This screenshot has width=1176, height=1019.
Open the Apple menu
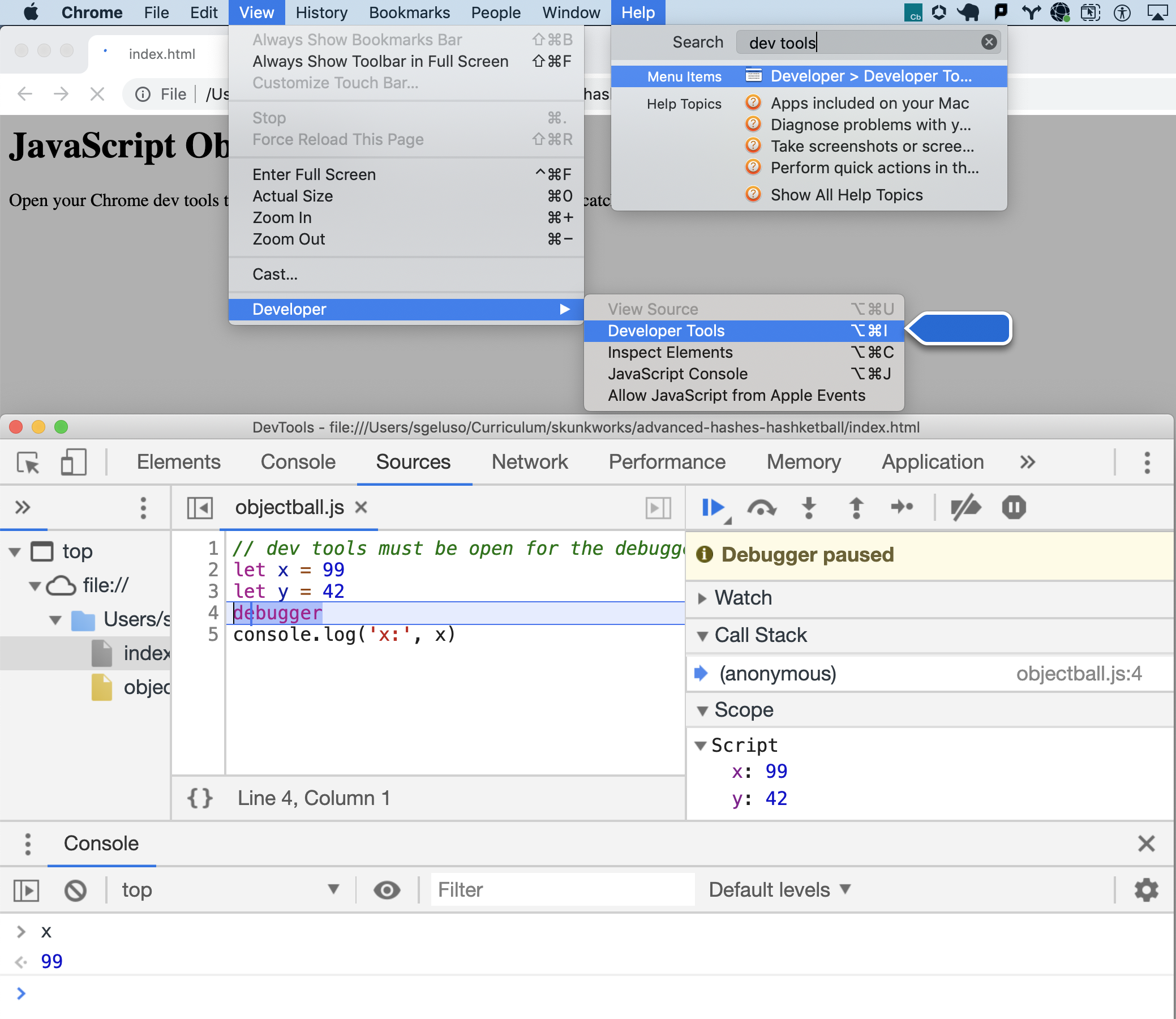[x=31, y=12]
